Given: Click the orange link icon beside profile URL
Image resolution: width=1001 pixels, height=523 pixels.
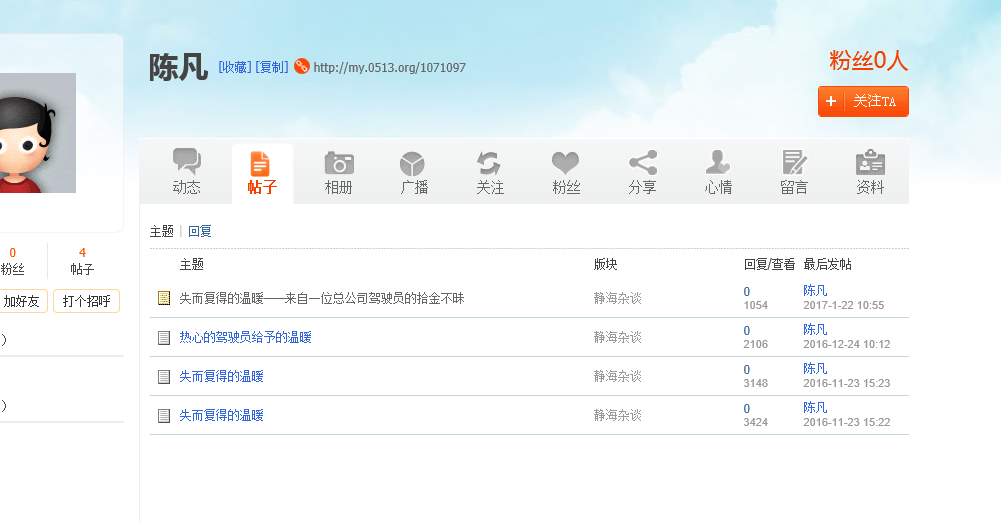Looking at the screenshot, I should [301, 67].
